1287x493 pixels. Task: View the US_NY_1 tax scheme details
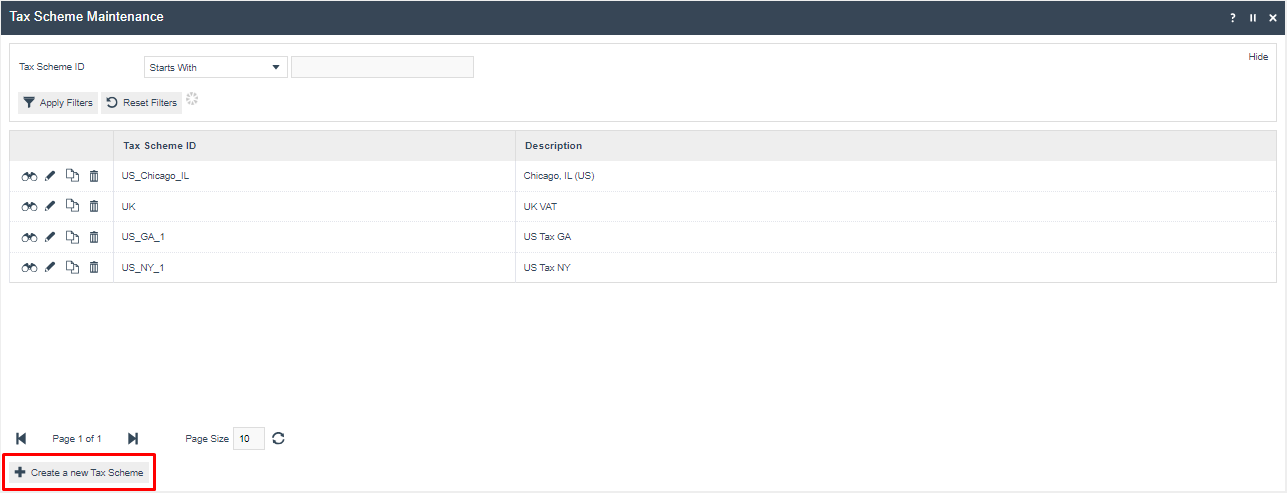tap(29, 268)
